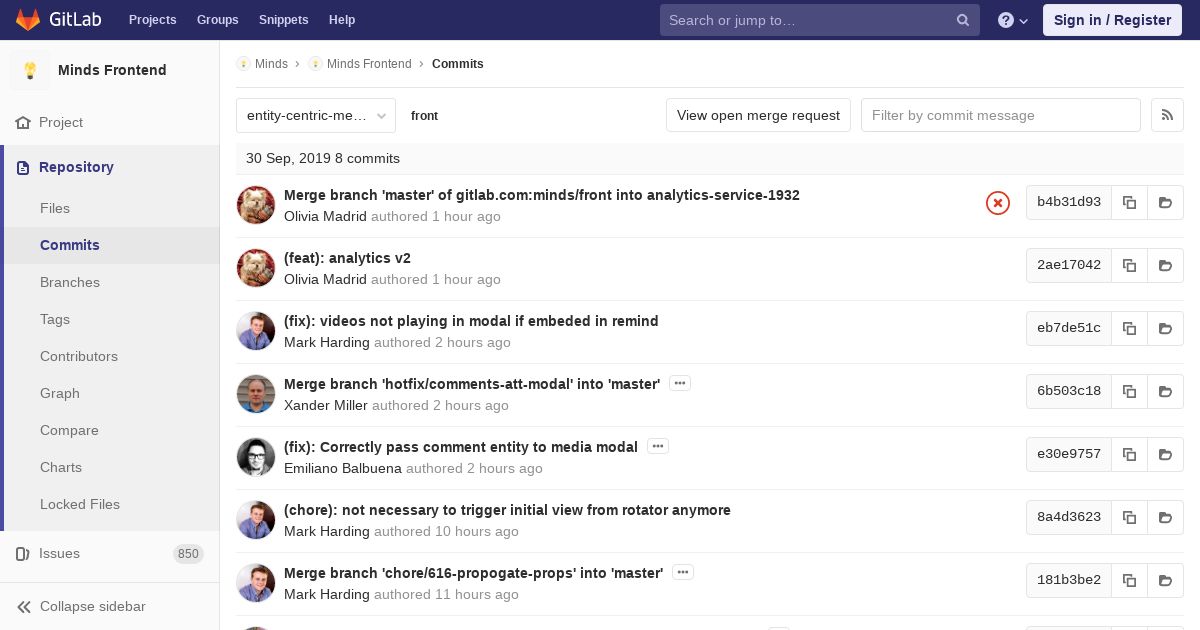Open Emiliano Balbuena author link
The height and width of the screenshot is (630, 1200).
pyautogui.click(x=343, y=468)
